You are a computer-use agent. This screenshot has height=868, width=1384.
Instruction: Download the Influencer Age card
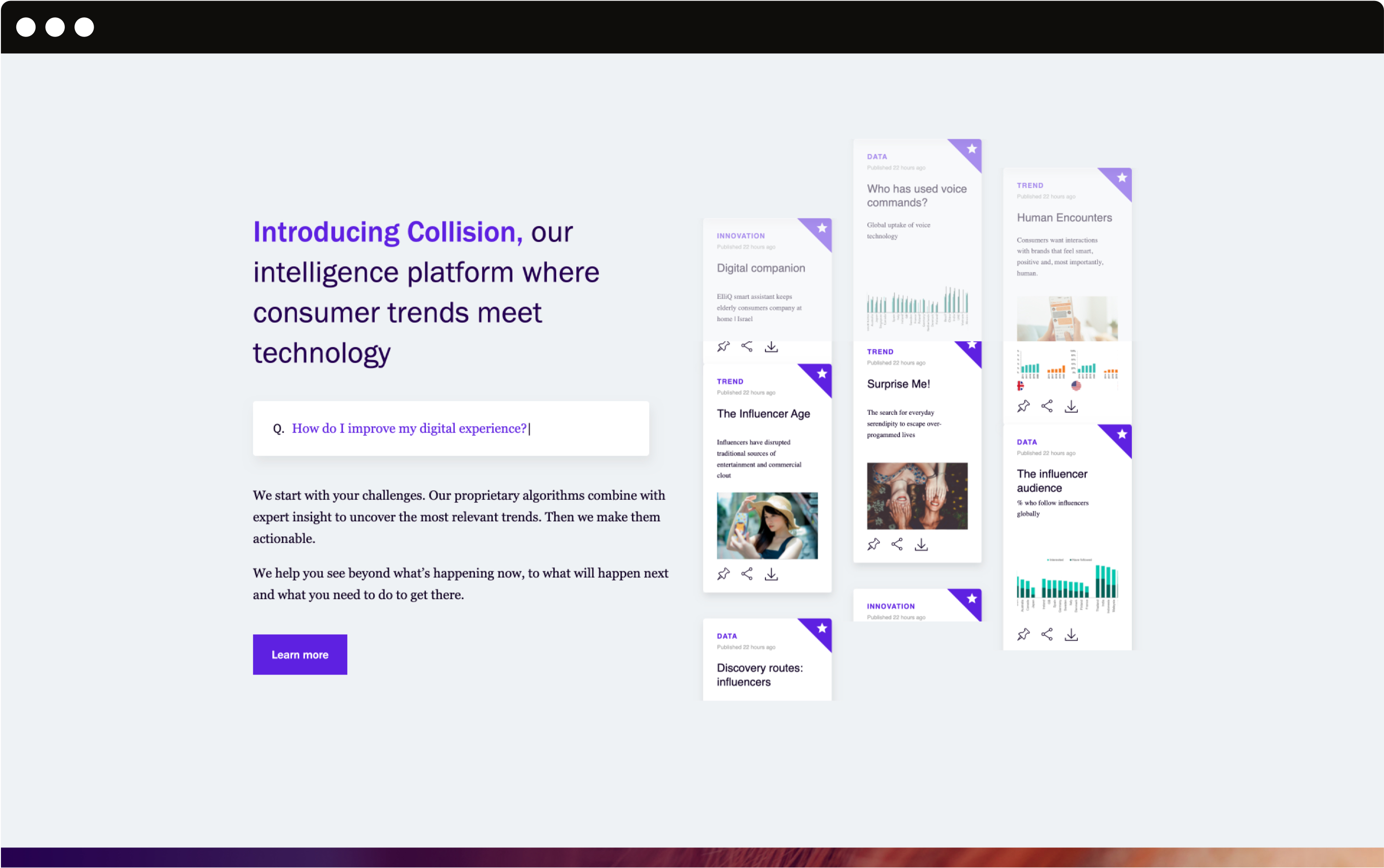tap(771, 574)
